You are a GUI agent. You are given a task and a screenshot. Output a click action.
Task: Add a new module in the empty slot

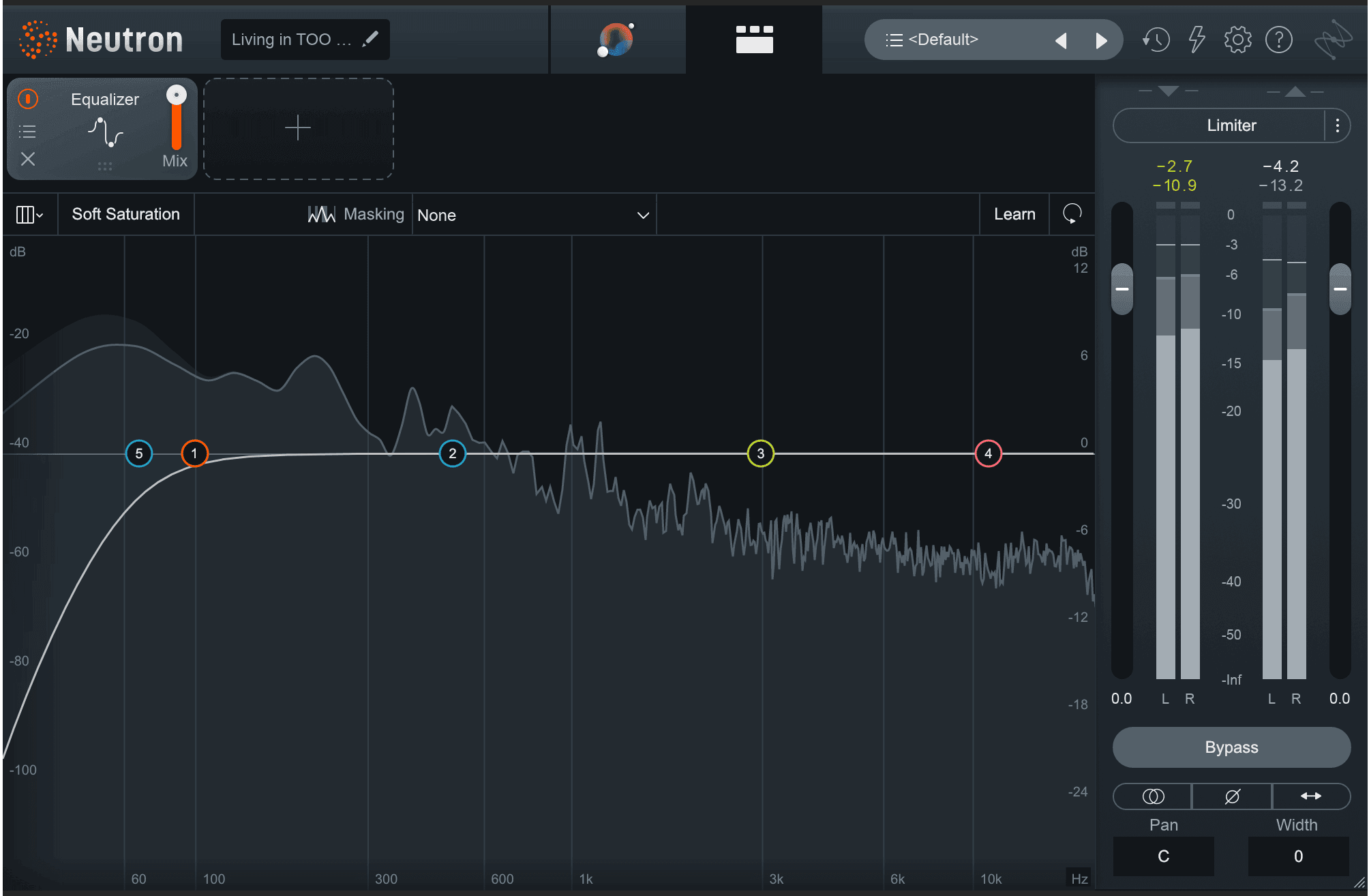coord(298,128)
